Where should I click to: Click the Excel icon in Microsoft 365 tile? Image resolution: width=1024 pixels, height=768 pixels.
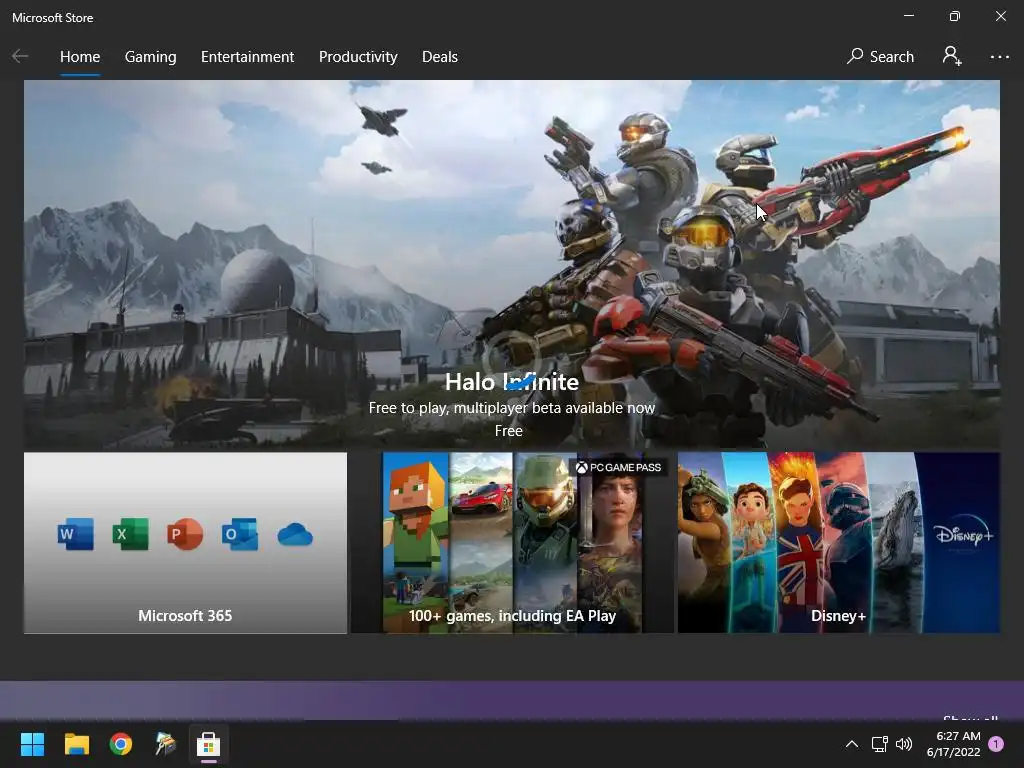click(130, 534)
